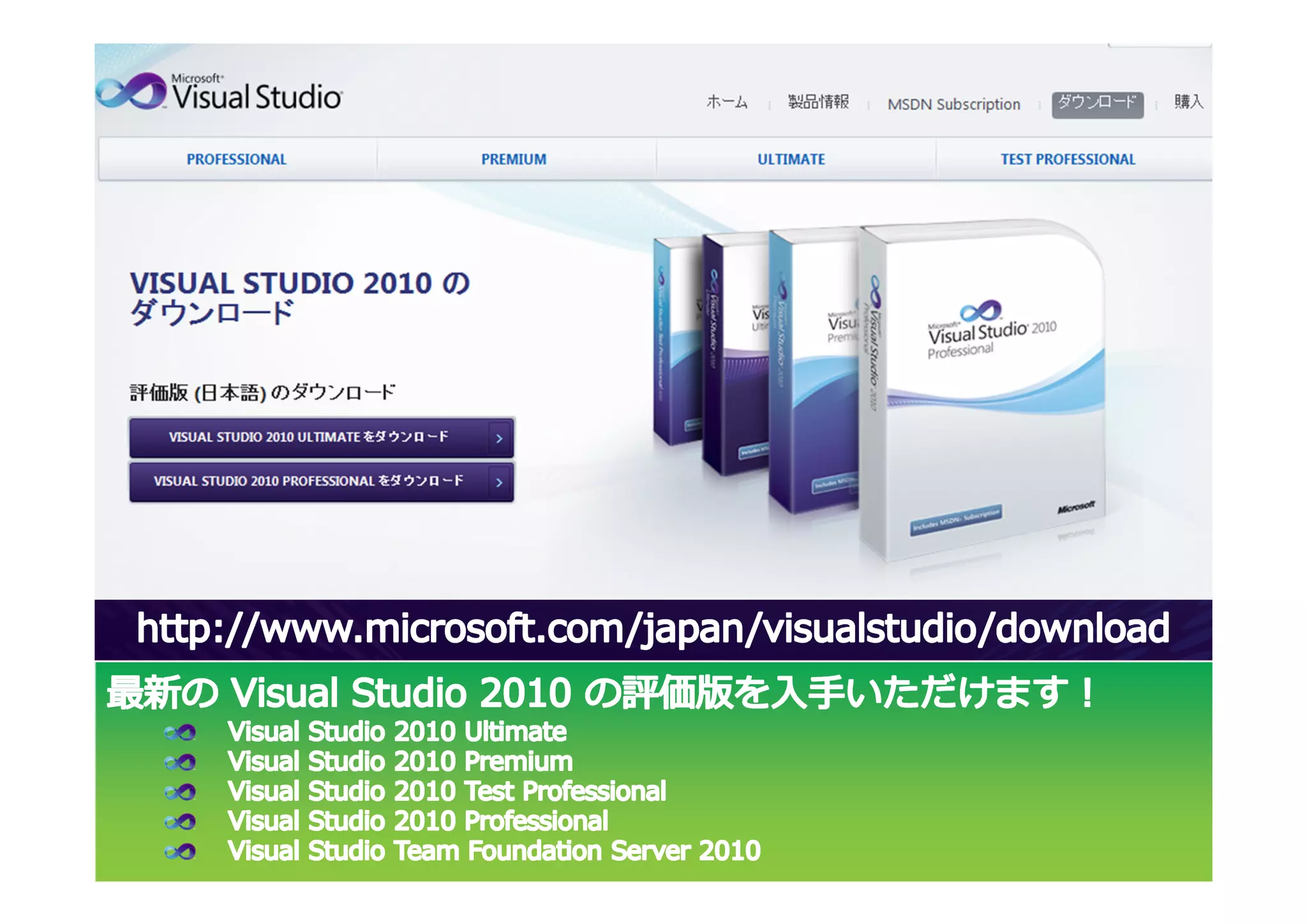1307x924 pixels.
Task: Open the TEST PROFESSIONAL tab
Action: [x=1068, y=160]
